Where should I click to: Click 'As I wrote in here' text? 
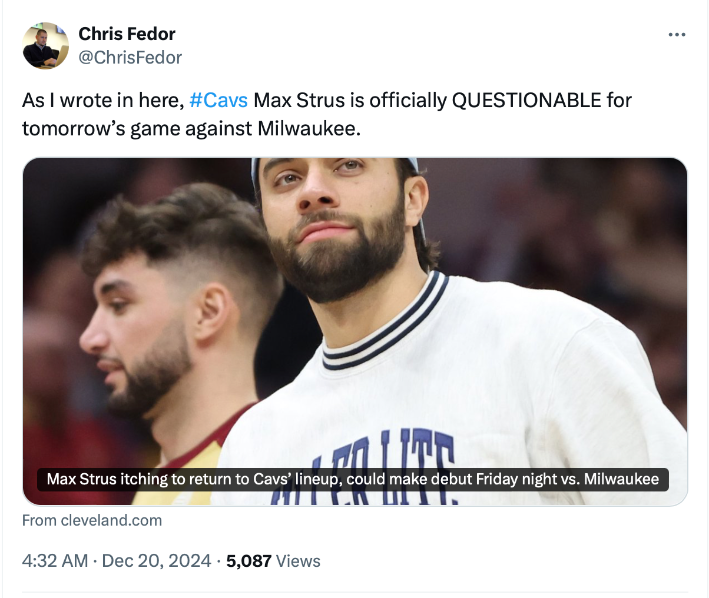click(x=101, y=101)
